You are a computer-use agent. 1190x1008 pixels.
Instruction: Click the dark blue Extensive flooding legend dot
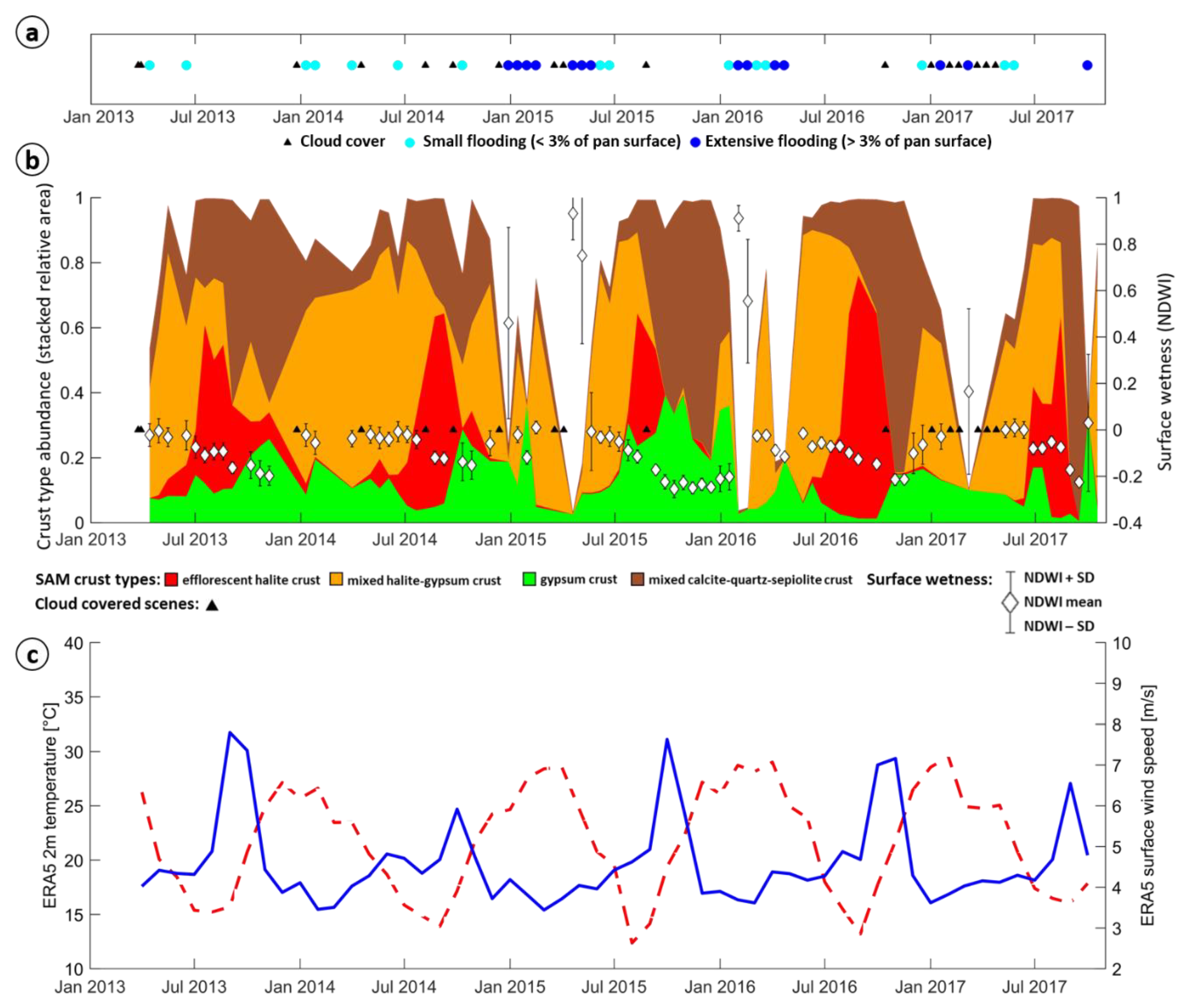coord(695,142)
